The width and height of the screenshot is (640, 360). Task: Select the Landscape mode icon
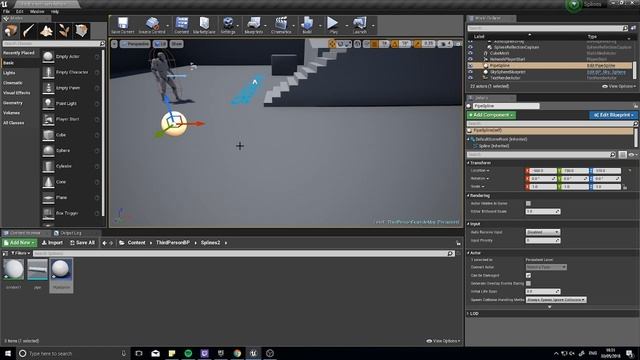point(46,31)
